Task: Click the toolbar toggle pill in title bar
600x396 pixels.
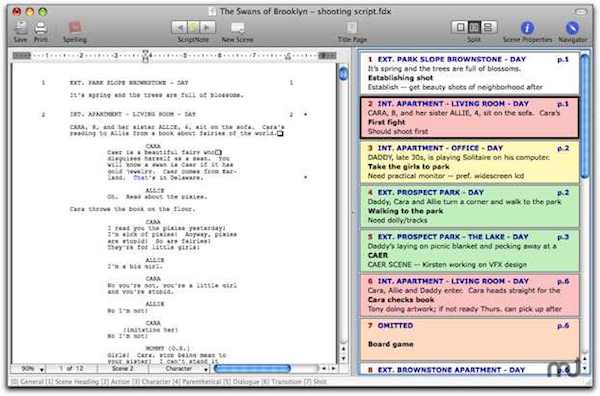Action: point(581,11)
